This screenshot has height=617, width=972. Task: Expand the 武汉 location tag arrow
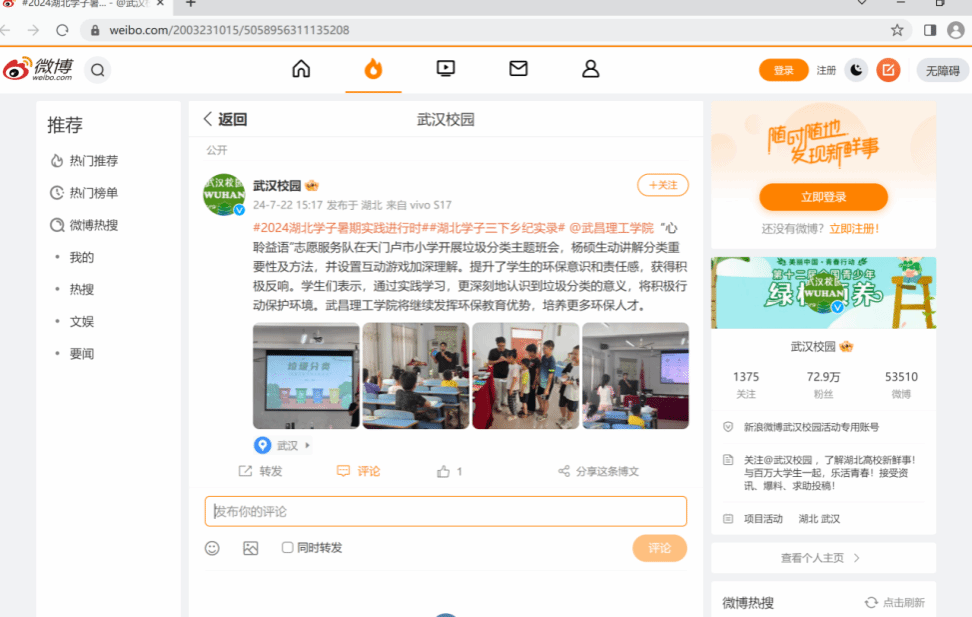tap(307, 446)
